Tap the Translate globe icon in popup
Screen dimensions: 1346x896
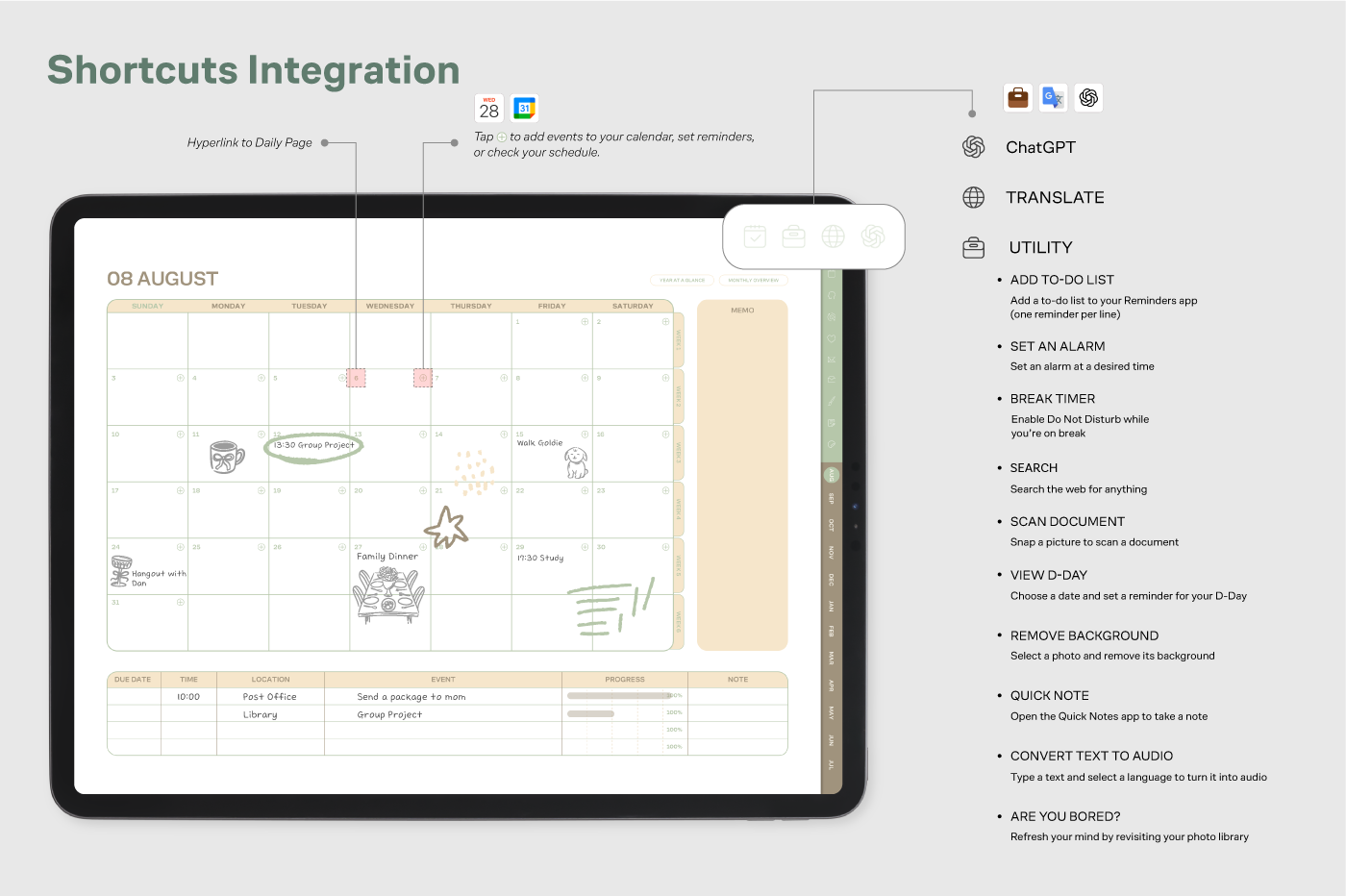coord(833,236)
